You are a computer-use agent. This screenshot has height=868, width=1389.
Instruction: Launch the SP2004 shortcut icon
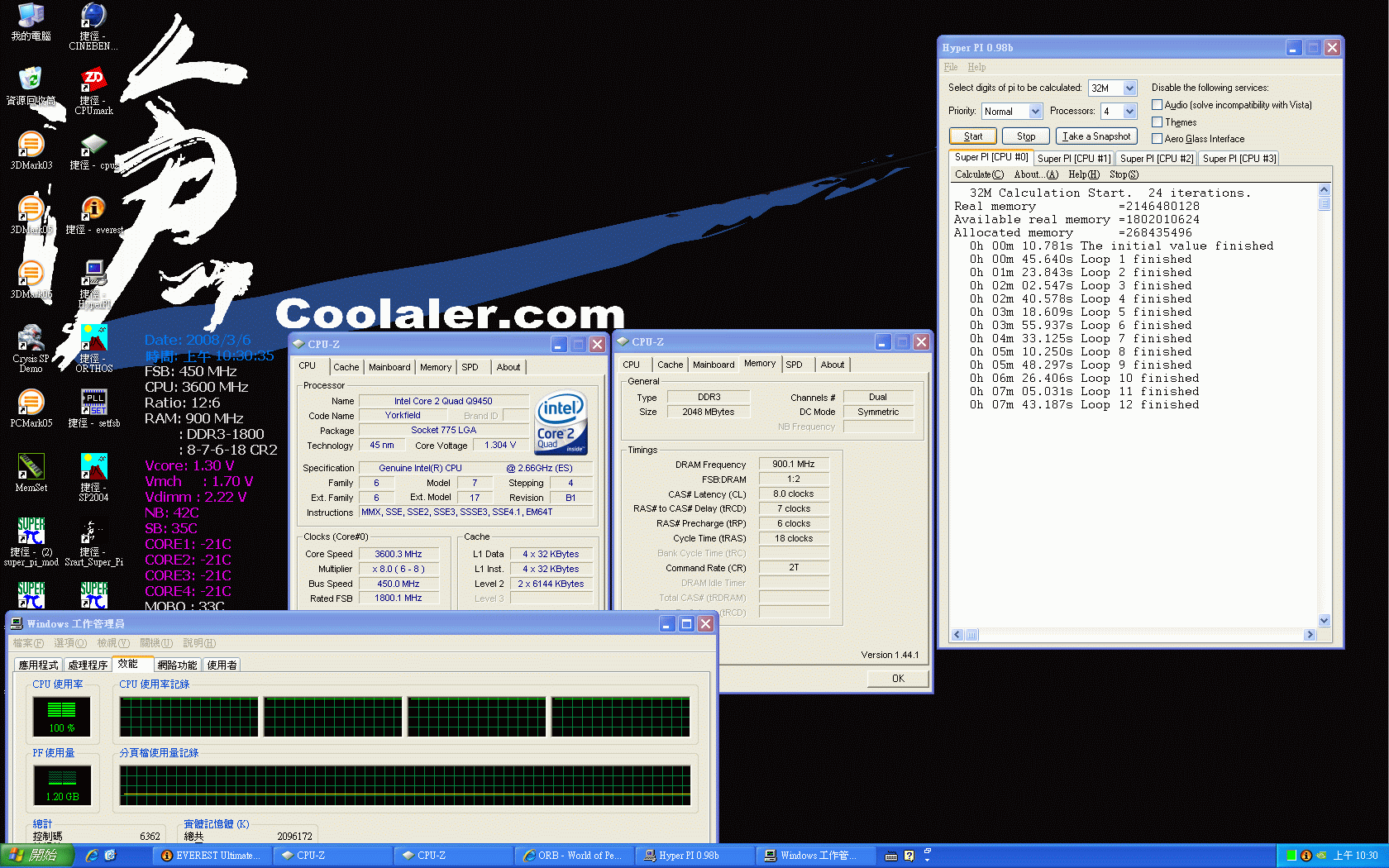tap(93, 478)
